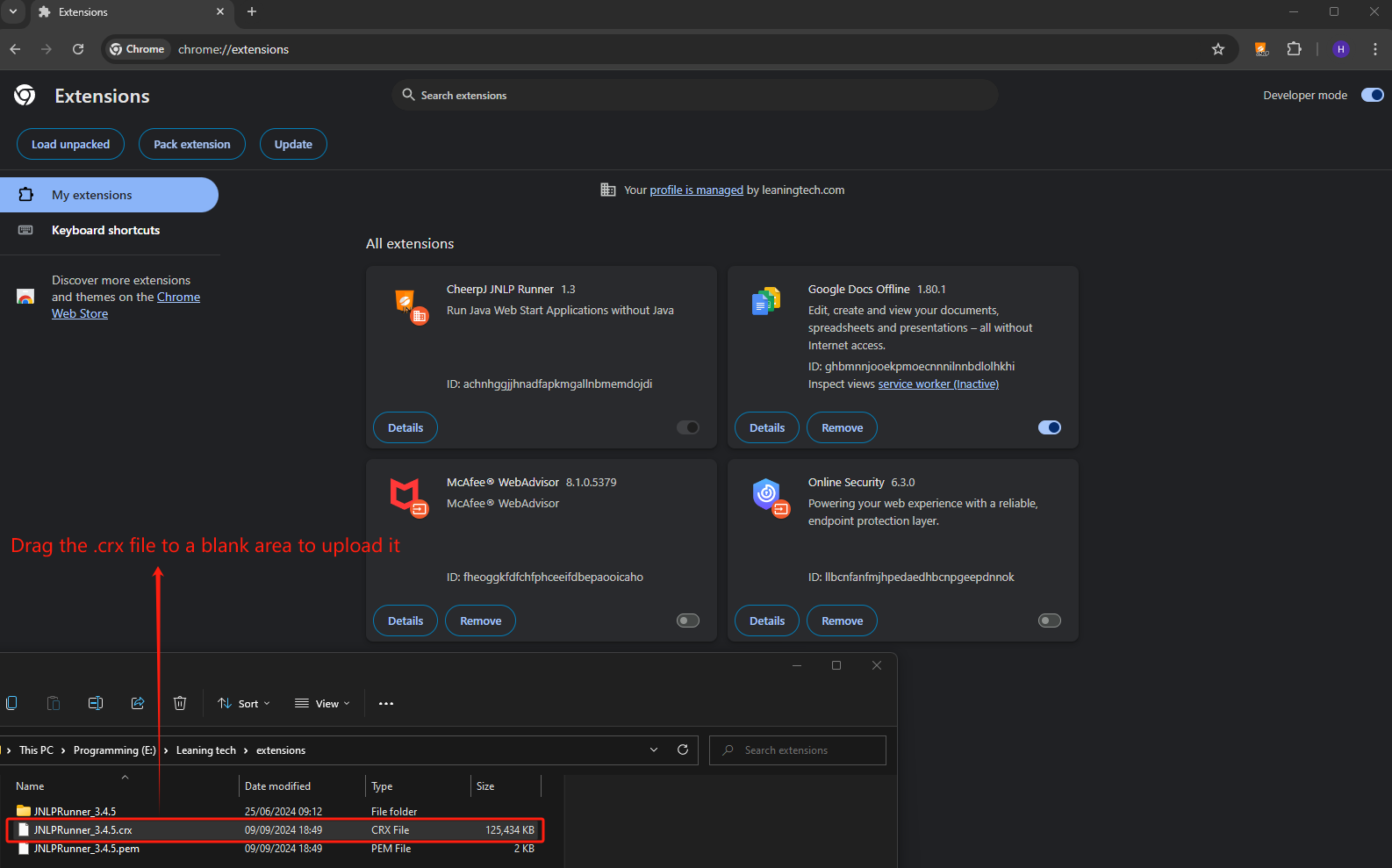Click the Search extensions field in Chrome
The image size is (1392, 868).
click(x=693, y=95)
